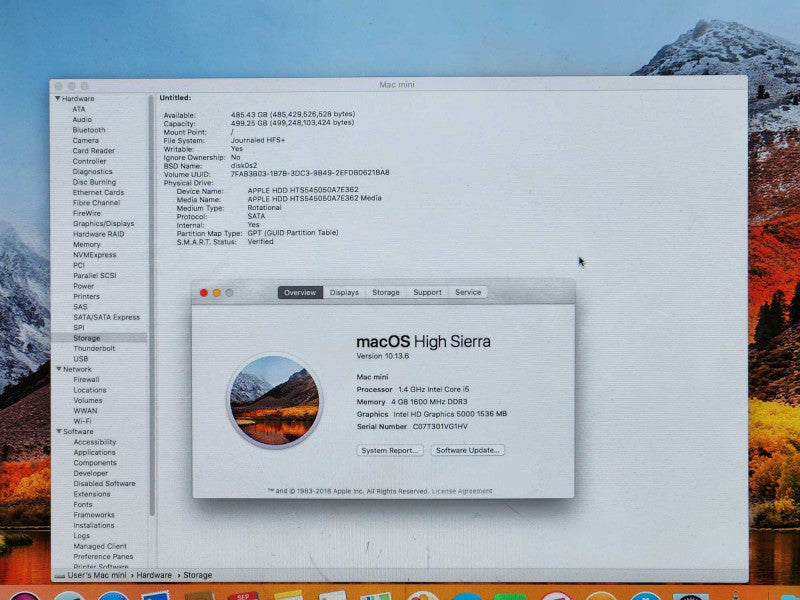Select Components under Software
The height and width of the screenshot is (600, 800).
pyautogui.click(x=95, y=463)
